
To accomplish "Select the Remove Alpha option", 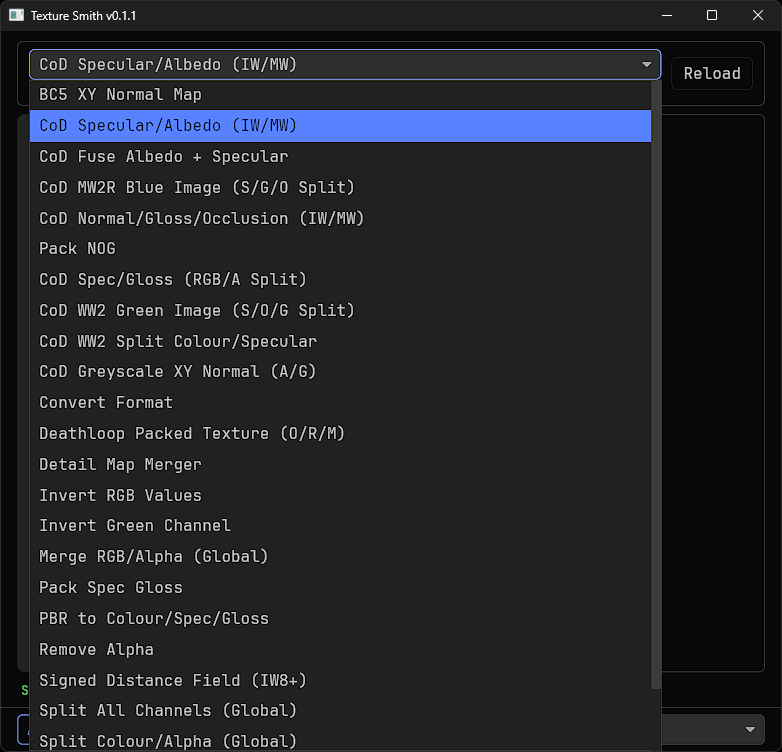I will click(341, 650).
